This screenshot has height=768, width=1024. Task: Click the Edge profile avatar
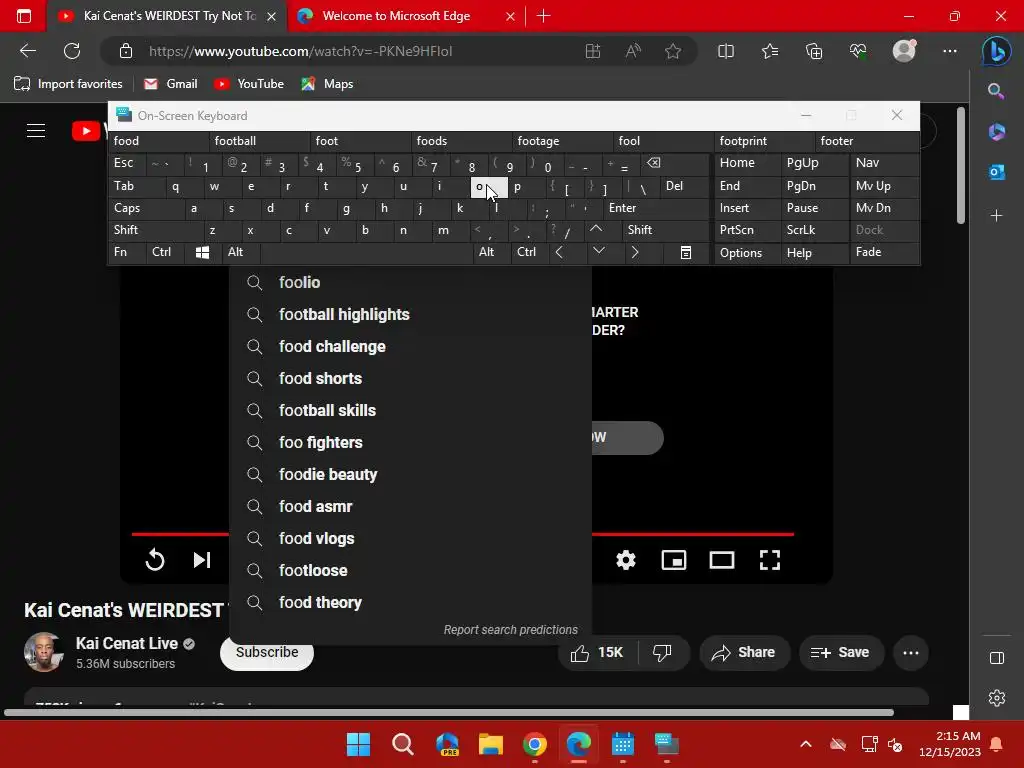point(904,51)
